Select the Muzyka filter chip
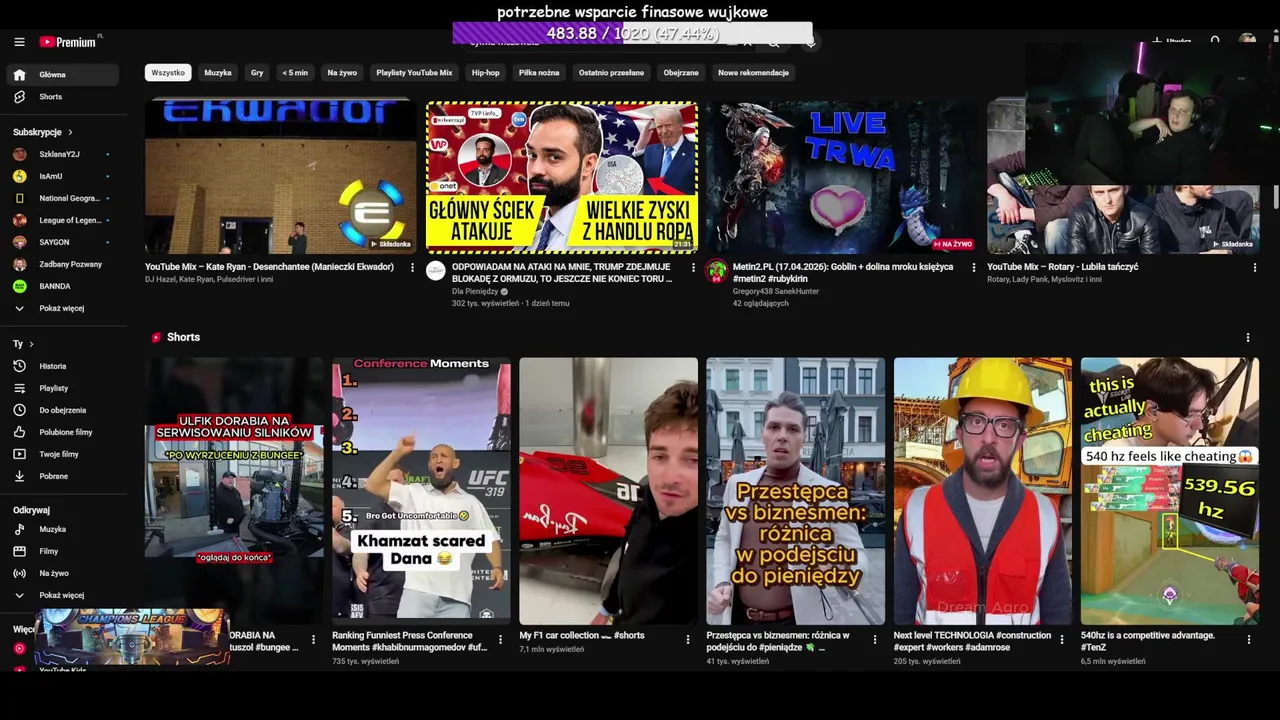 [218, 73]
